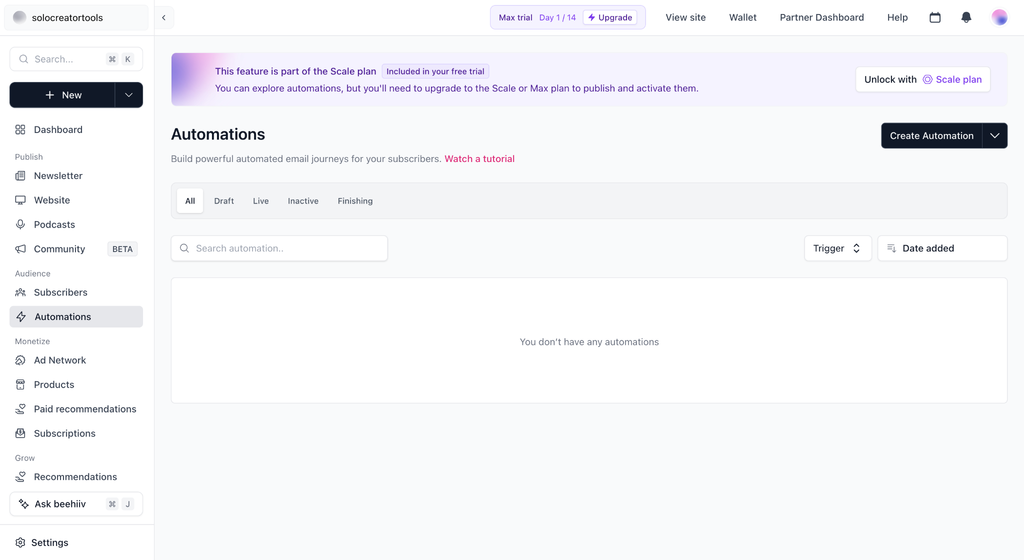Switch to the Draft tab
Screen dimensions: 1024x560
pyautogui.click(x=224, y=201)
